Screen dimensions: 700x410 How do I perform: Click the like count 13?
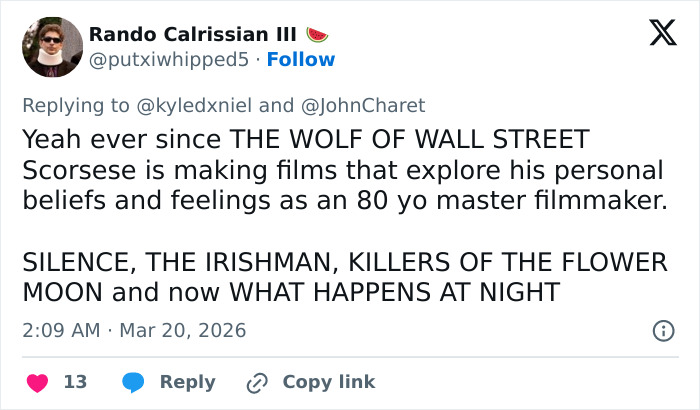(75, 382)
